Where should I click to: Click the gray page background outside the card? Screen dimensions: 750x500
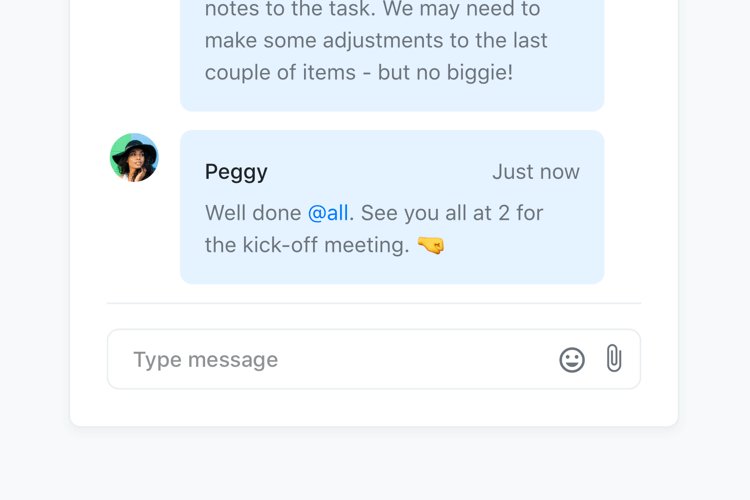tap(374, 465)
